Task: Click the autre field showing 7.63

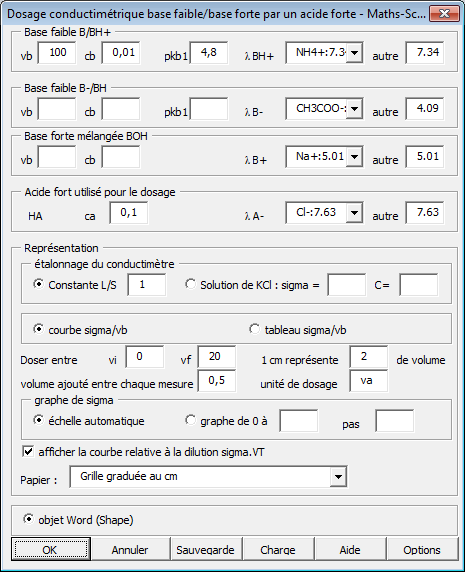Action: 425,213
